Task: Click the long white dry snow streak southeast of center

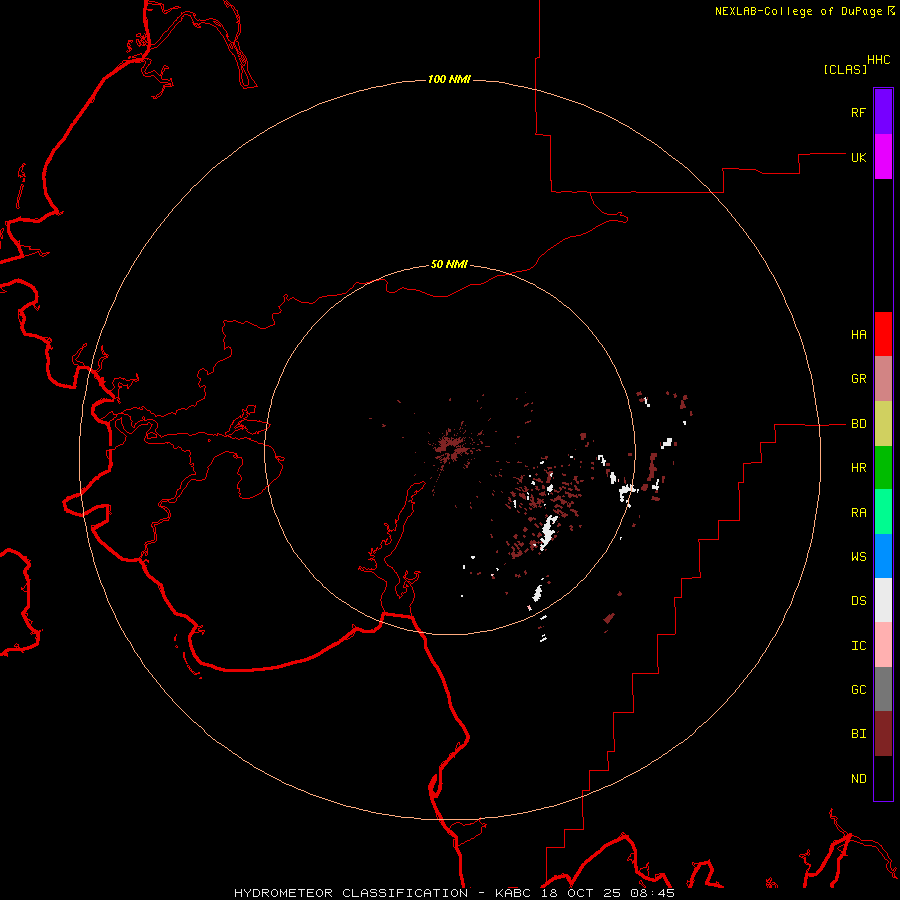Action: coord(548,532)
